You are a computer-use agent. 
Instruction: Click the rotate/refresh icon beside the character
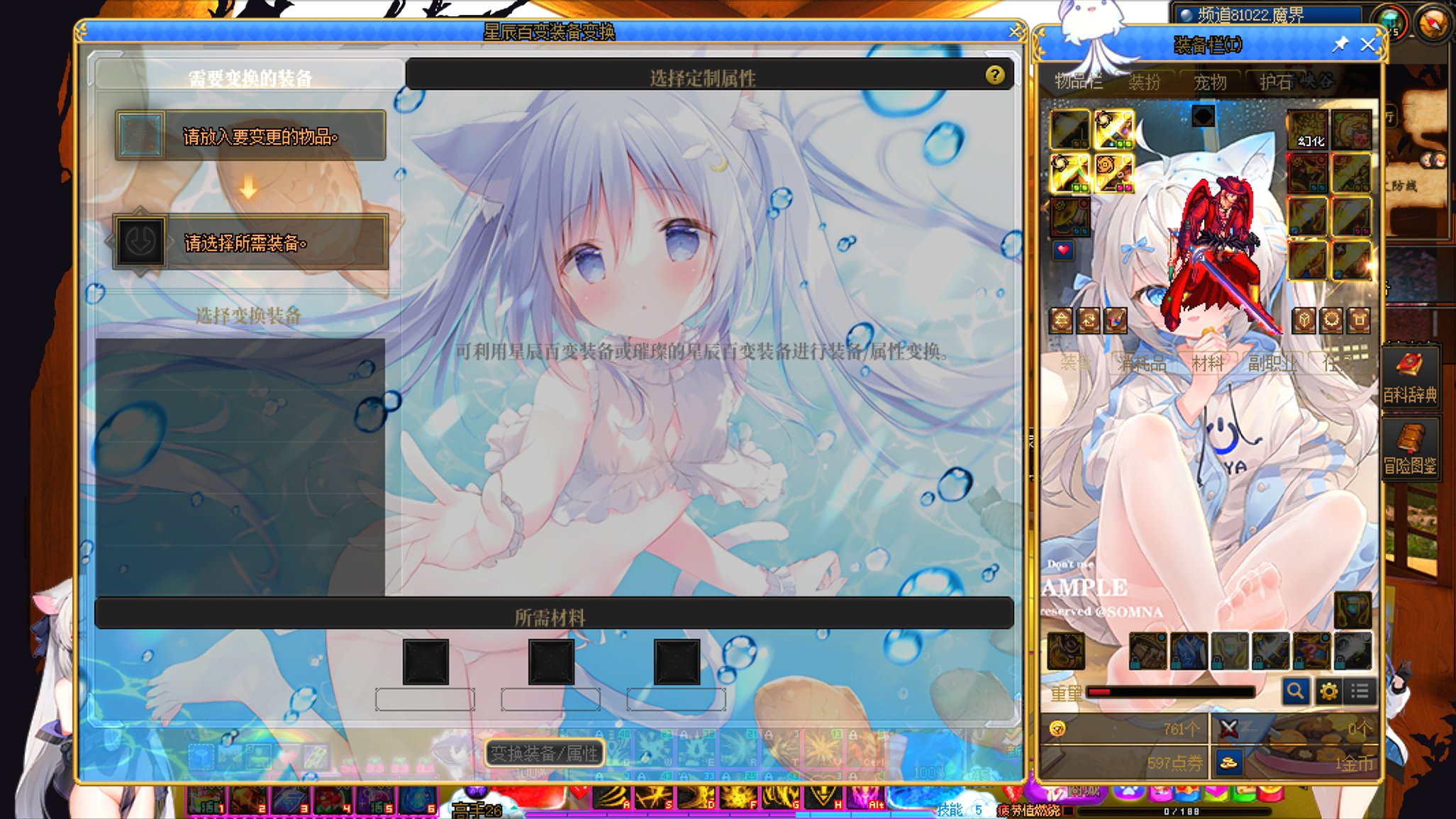(1088, 321)
